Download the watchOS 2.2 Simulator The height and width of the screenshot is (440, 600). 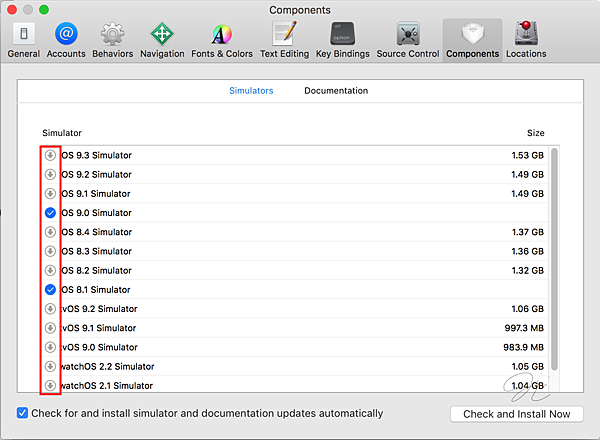[50, 366]
